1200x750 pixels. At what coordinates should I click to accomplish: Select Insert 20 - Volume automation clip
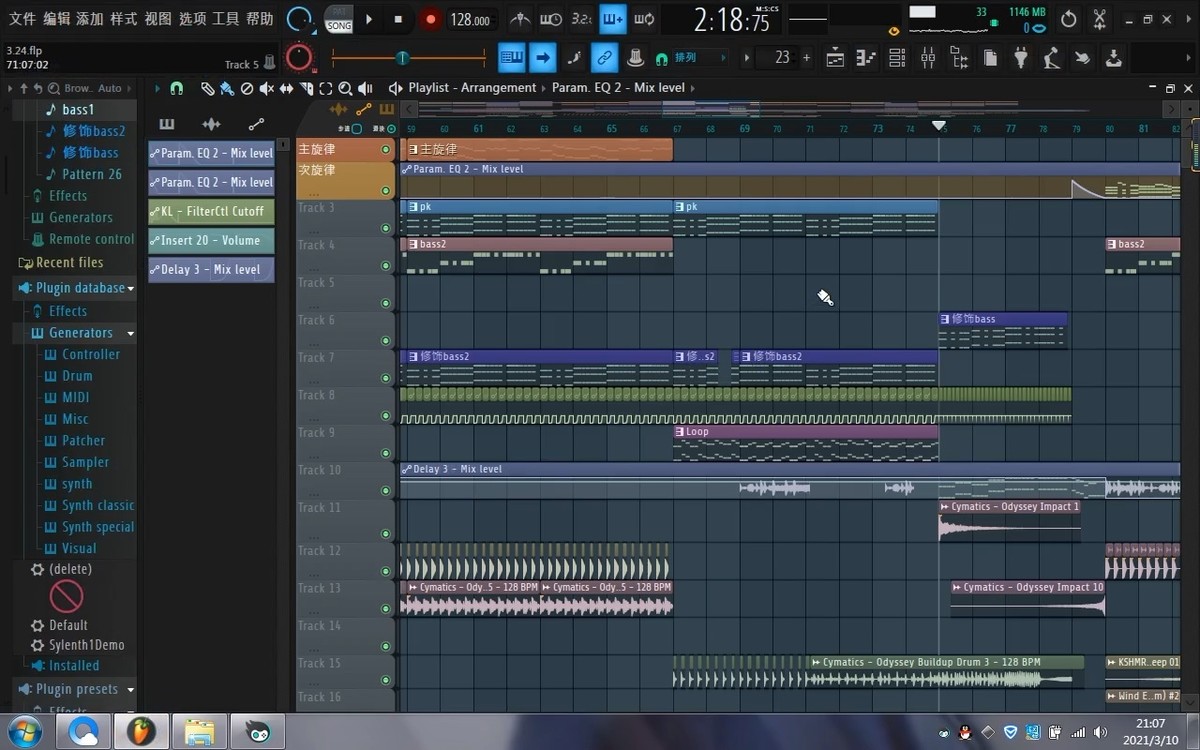(x=211, y=241)
